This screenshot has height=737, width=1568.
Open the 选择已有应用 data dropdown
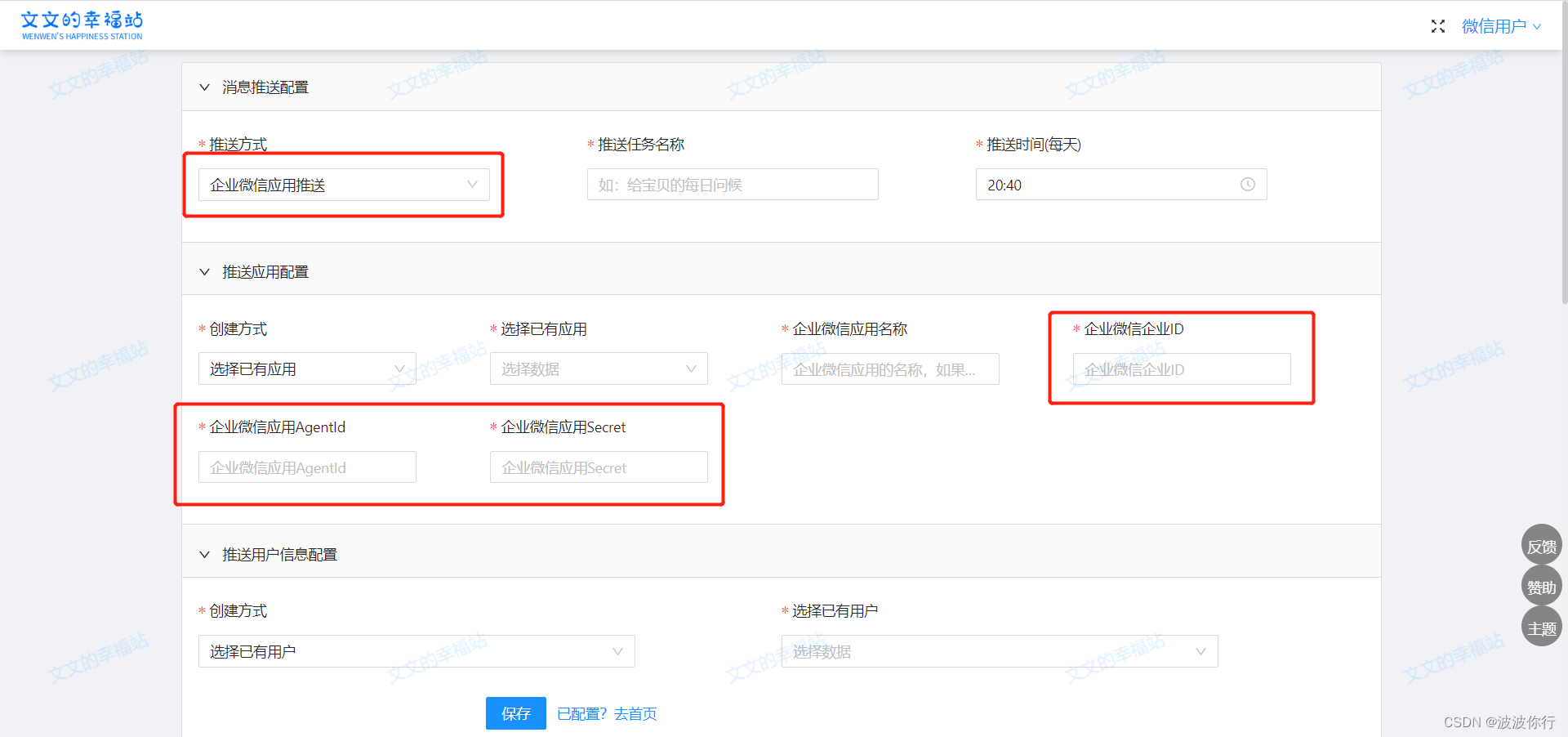pos(599,368)
